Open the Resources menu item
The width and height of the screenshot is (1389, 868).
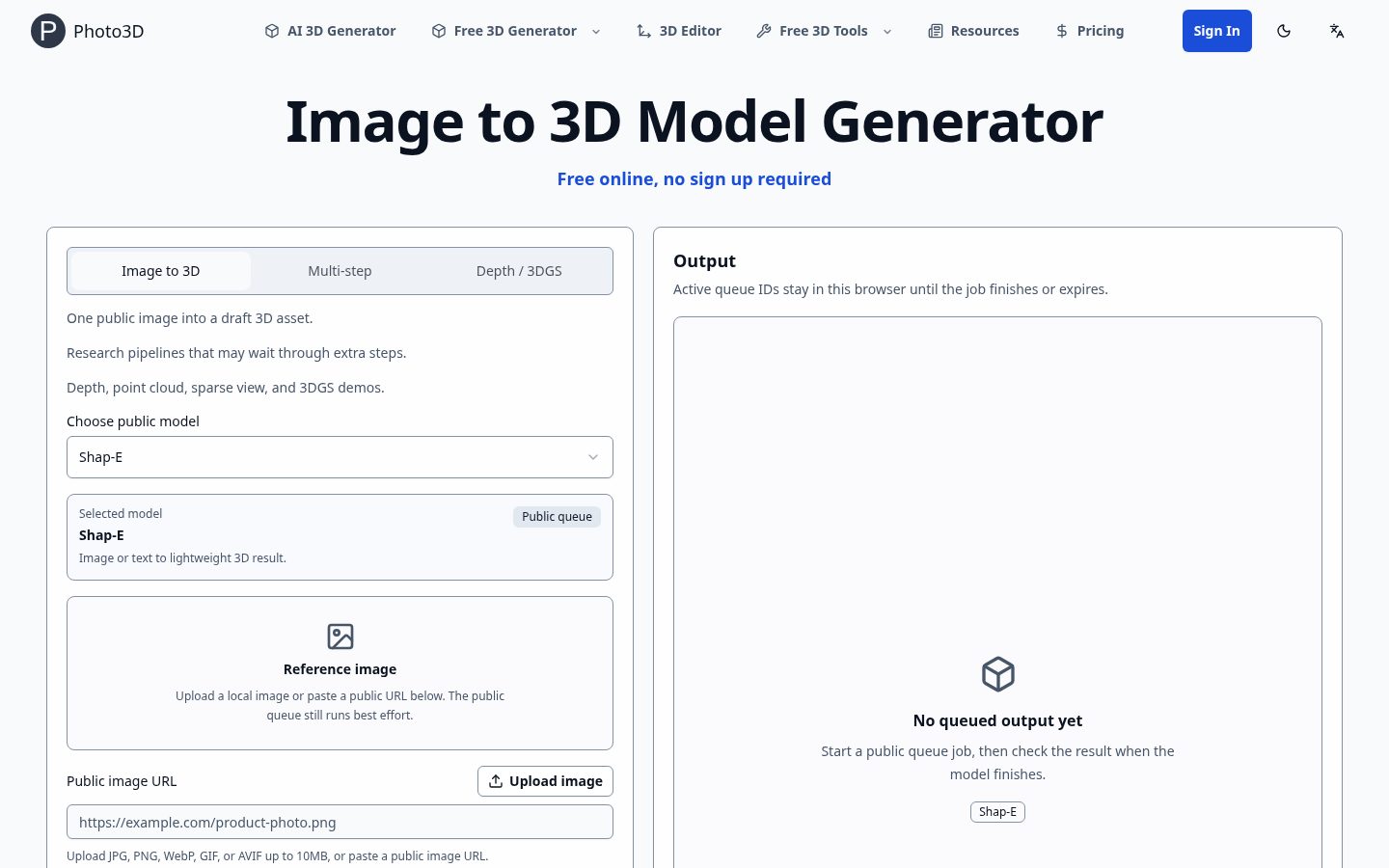973,31
